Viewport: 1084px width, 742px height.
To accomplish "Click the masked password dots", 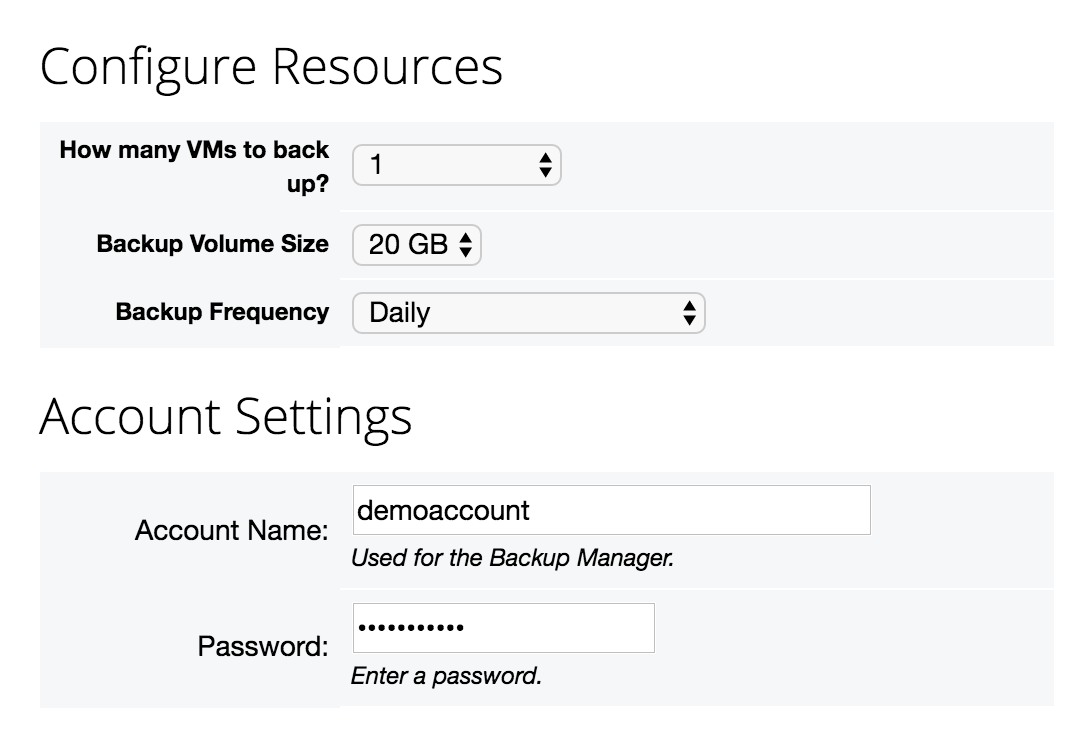I will (x=411, y=628).
